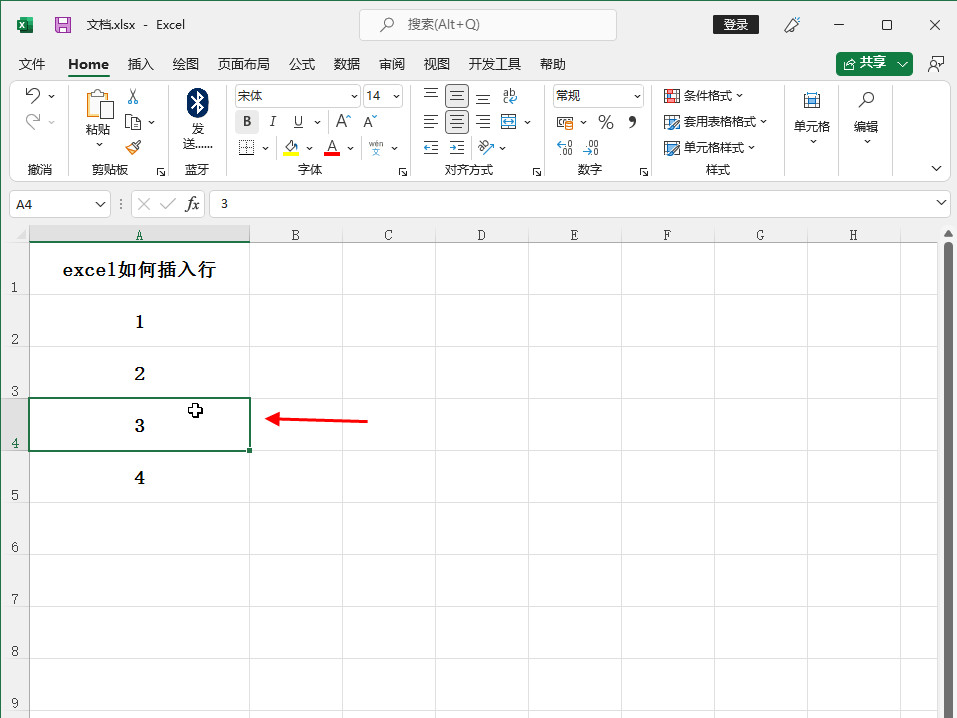This screenshot has height=718, width=957.
Task: Toggle Underline formatting
Action: [x=298, y=121]
